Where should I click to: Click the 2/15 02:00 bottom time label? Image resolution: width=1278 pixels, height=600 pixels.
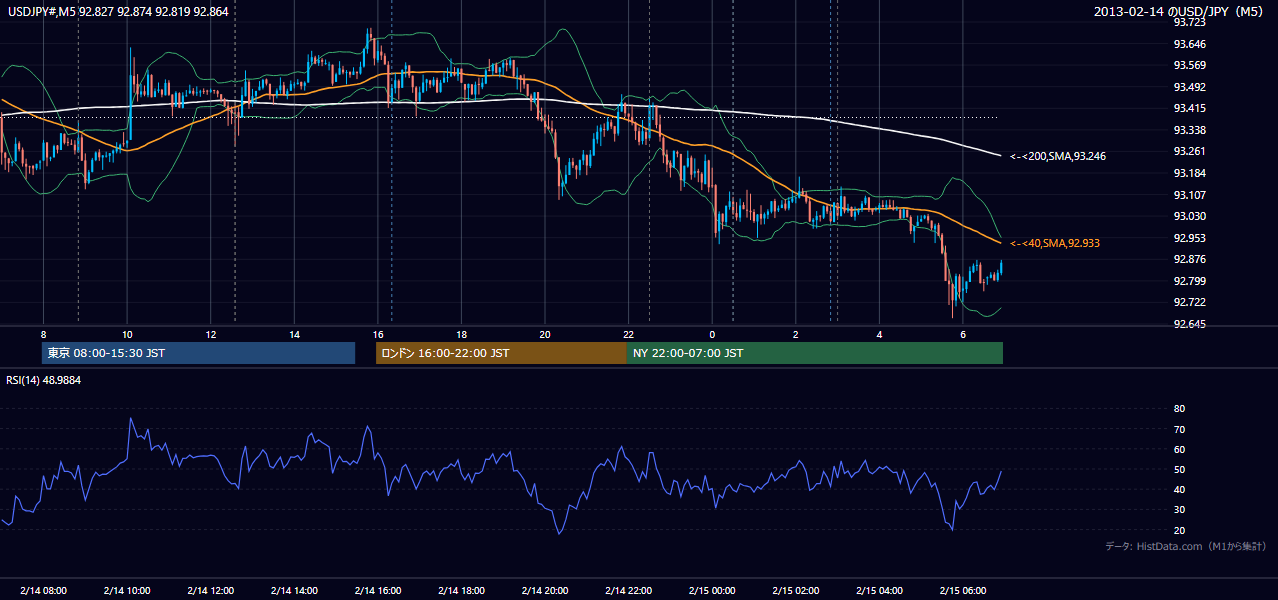click(x=795, y=590)
